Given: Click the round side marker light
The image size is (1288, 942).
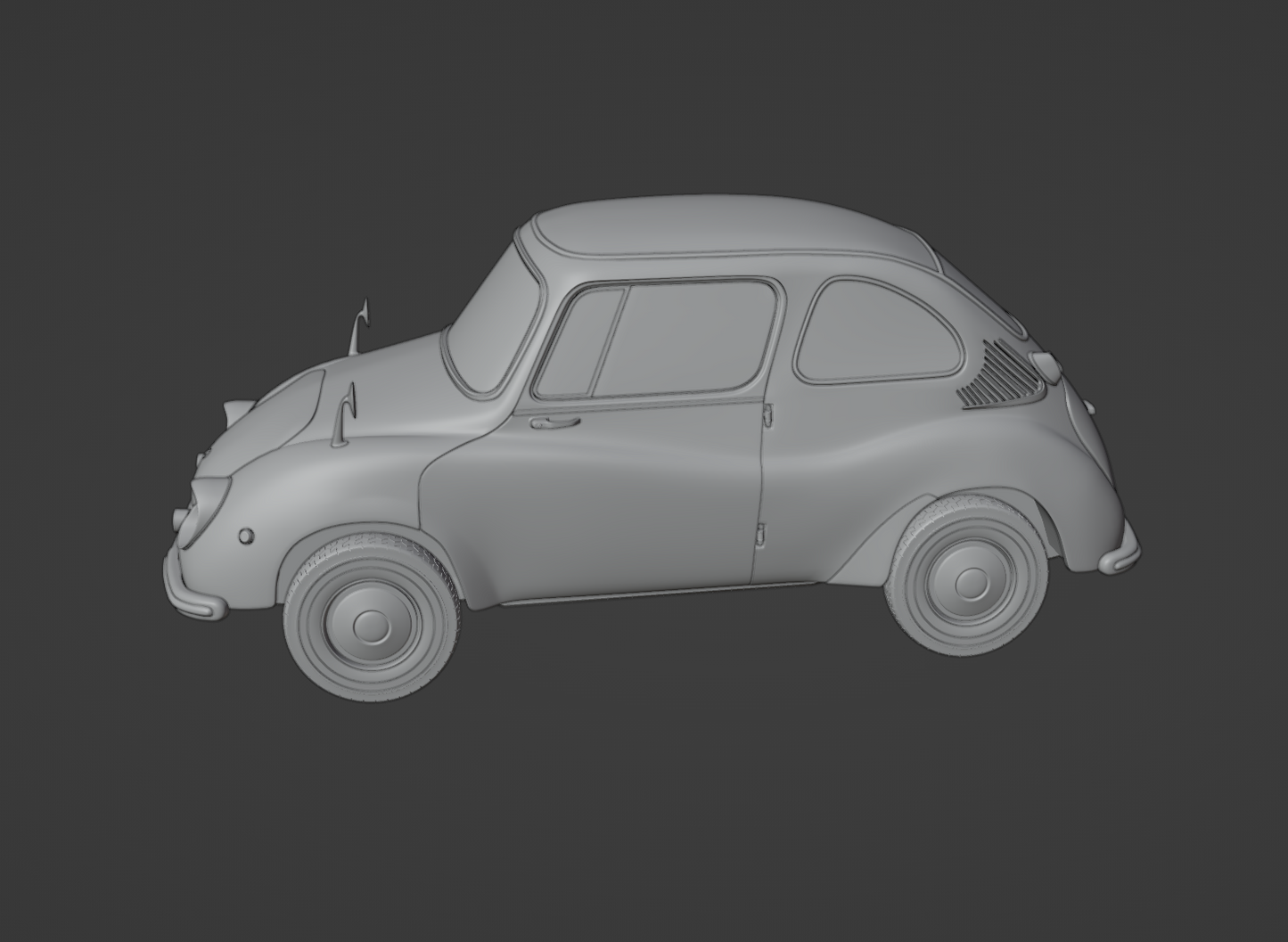Looking at the screenshot, I should (246, 537).
